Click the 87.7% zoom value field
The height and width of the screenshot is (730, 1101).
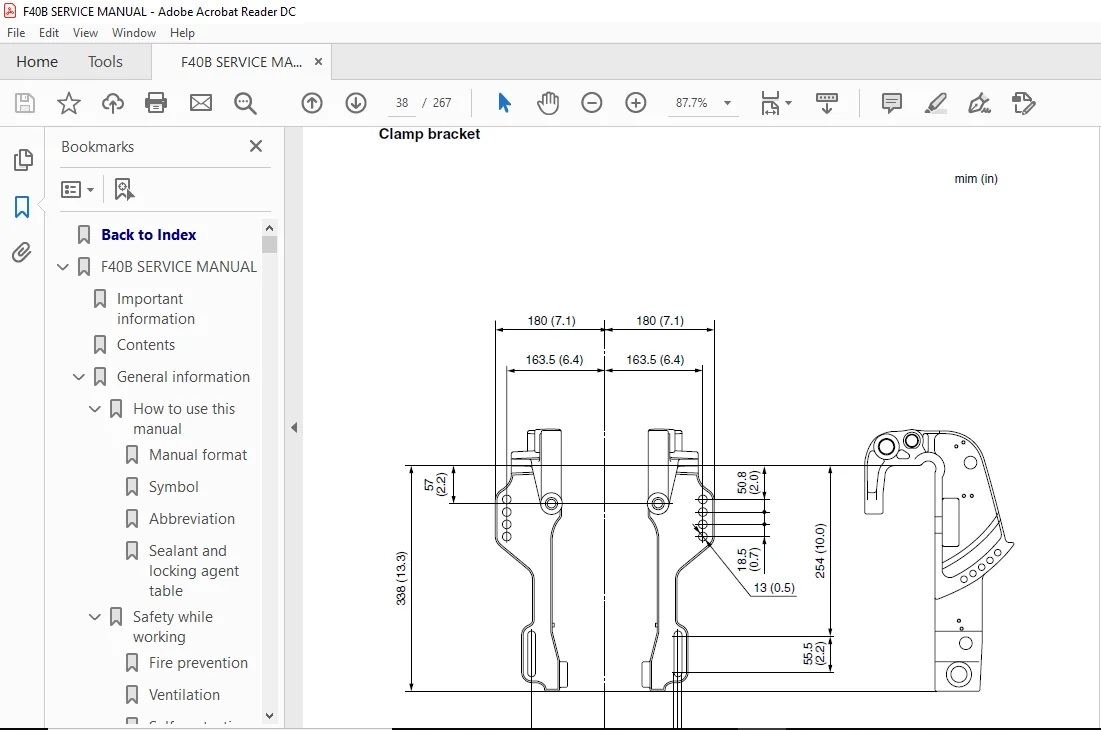692,103
